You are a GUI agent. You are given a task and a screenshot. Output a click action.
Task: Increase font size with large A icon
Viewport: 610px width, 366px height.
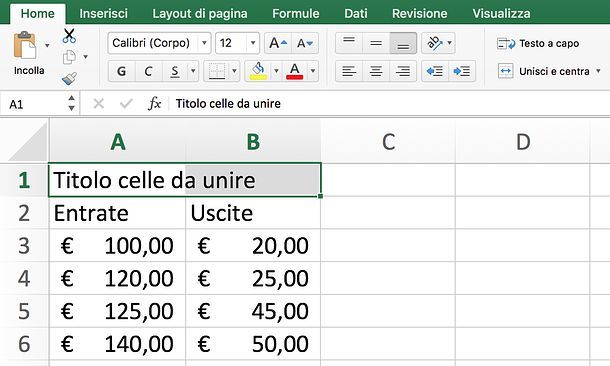point(278,43)
